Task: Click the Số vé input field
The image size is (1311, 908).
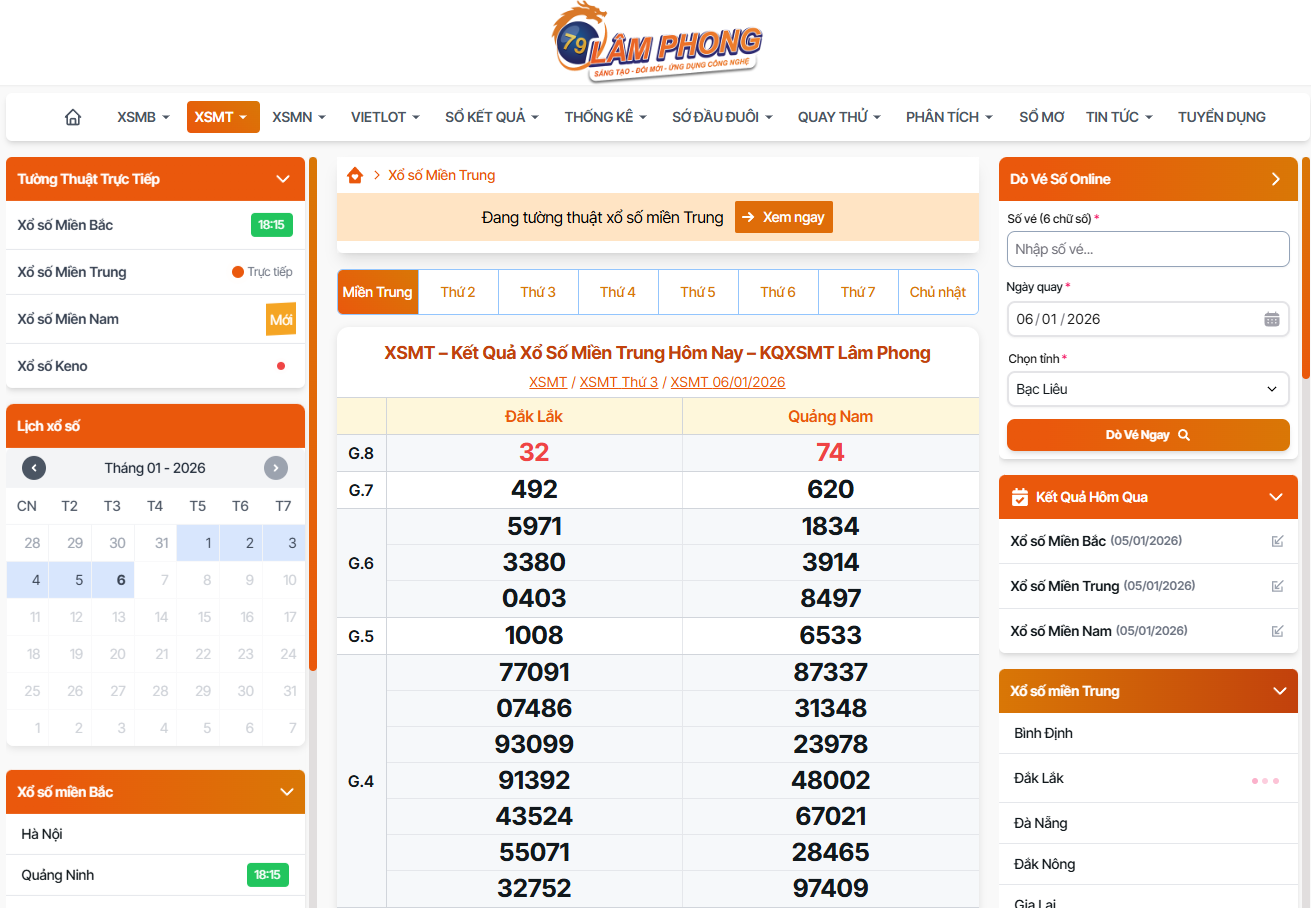Action: point(1147,249)
